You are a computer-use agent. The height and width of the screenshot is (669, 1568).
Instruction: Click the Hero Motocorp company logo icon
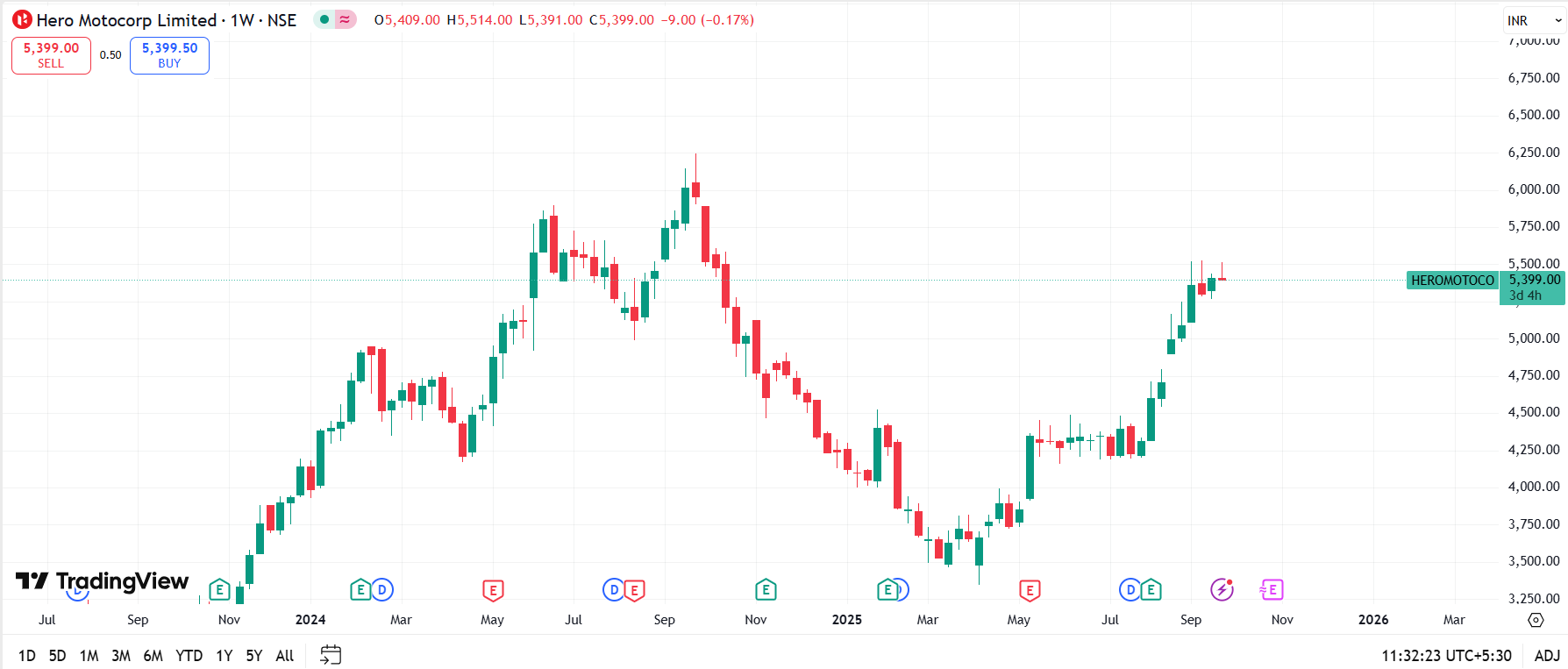22,19
